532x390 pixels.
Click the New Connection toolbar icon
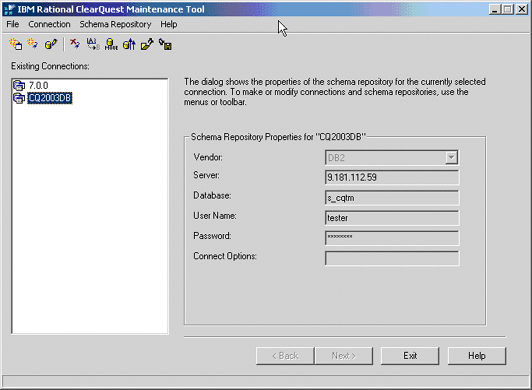33,44
